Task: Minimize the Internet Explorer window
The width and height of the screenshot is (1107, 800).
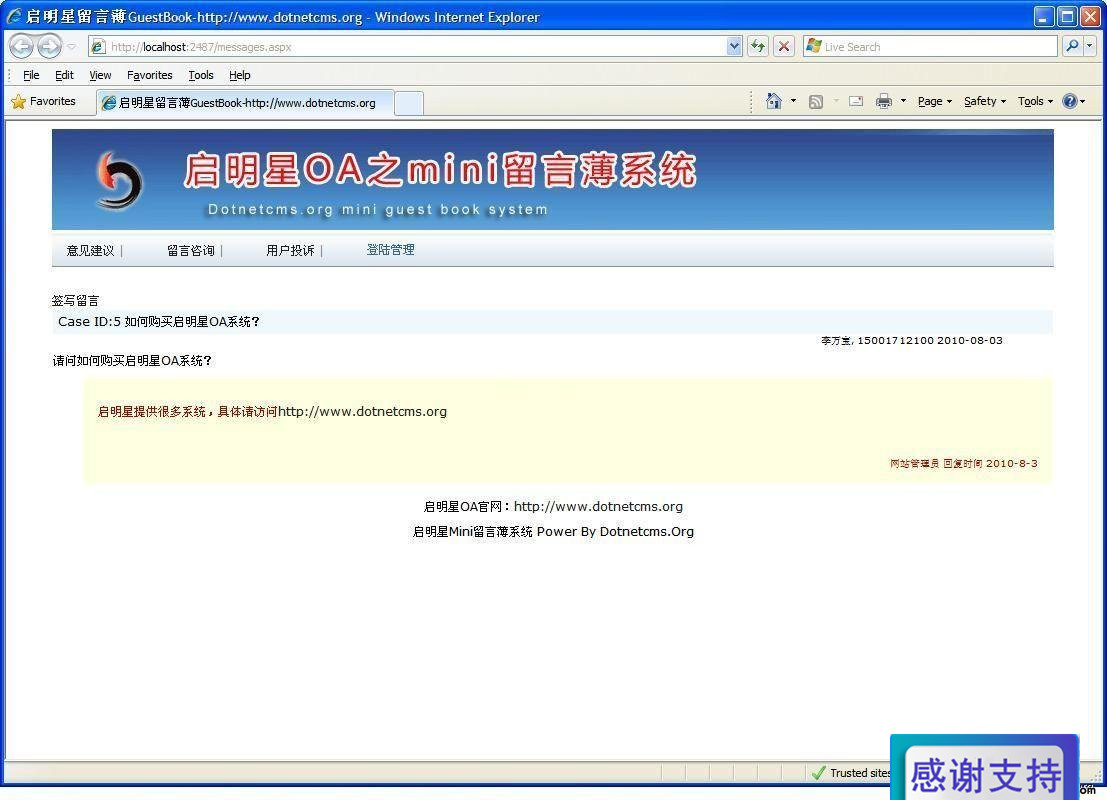Action: coord(1044,16)
